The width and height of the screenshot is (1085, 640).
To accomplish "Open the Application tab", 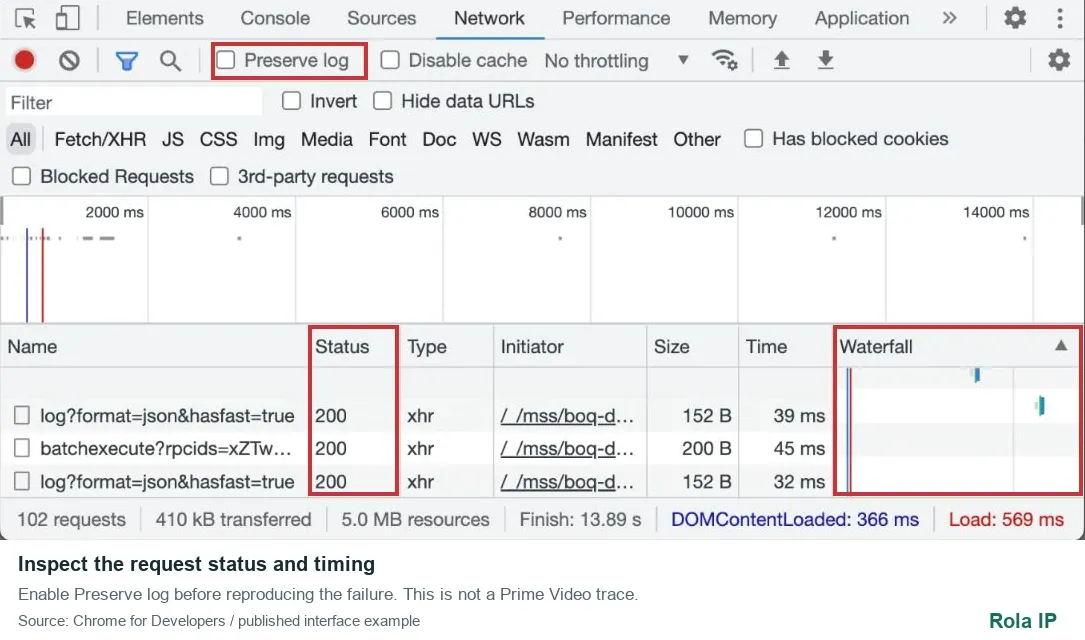I will (x=861, y=18).
